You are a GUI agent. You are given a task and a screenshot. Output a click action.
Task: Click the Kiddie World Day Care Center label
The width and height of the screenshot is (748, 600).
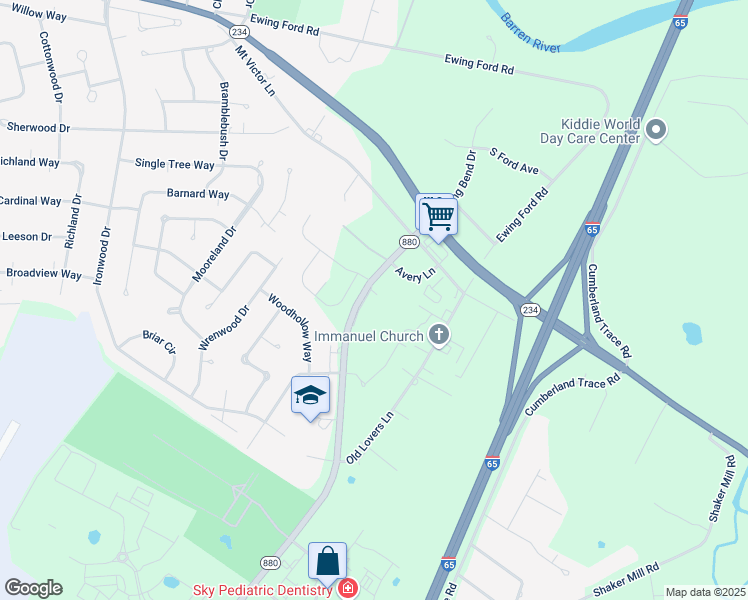pos(590,131)
